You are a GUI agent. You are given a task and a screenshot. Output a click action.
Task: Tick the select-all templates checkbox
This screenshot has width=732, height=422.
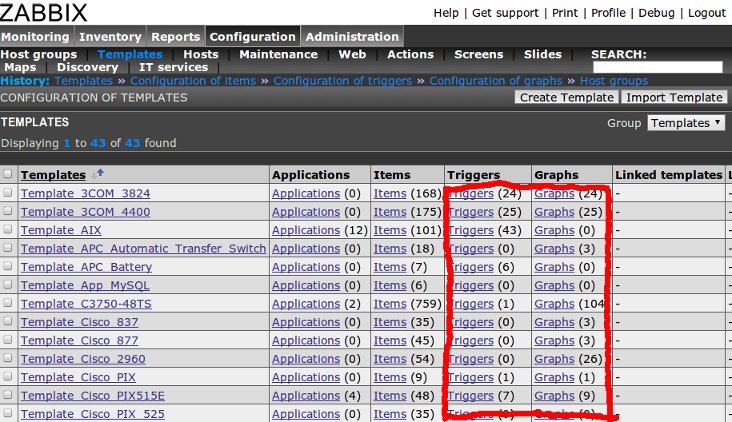click(x=7, y=174)
